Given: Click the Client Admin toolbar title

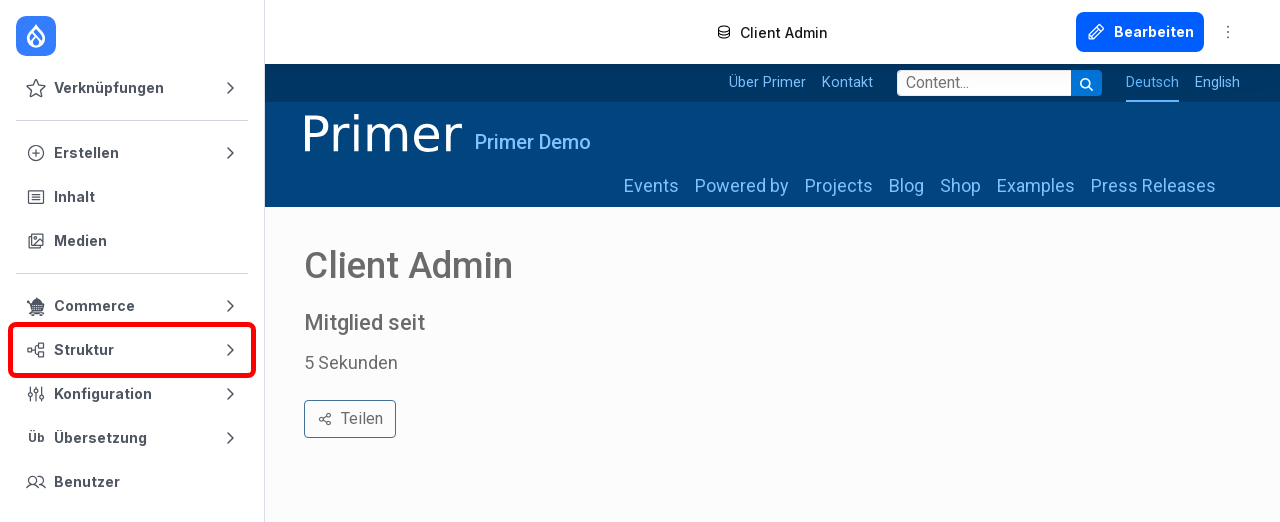Looking at the screenshot, I should click(x=784, y=33).
